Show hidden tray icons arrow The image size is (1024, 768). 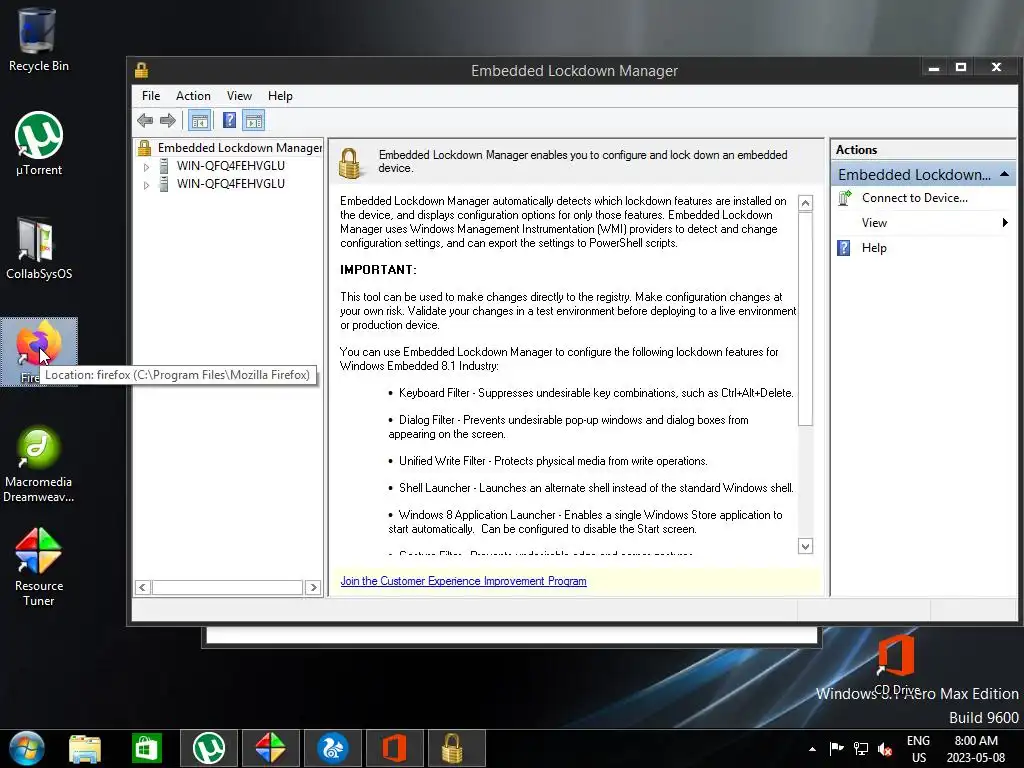(x=812, y=749)
